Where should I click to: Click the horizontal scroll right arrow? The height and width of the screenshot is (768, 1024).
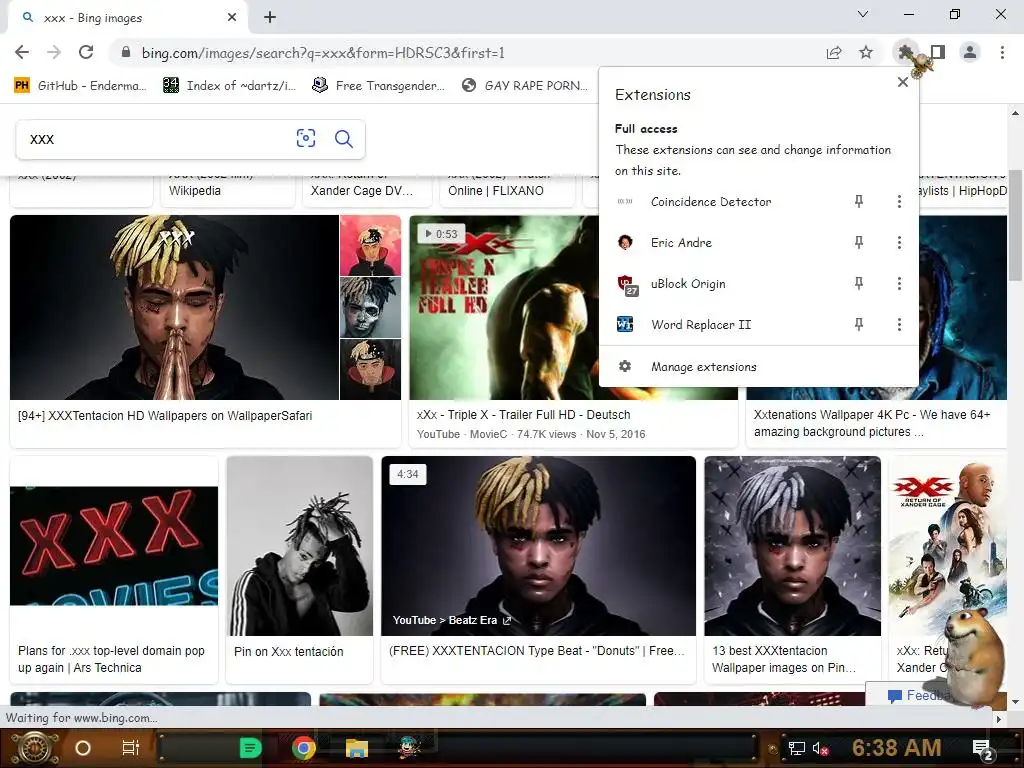[x=999, y=718]
